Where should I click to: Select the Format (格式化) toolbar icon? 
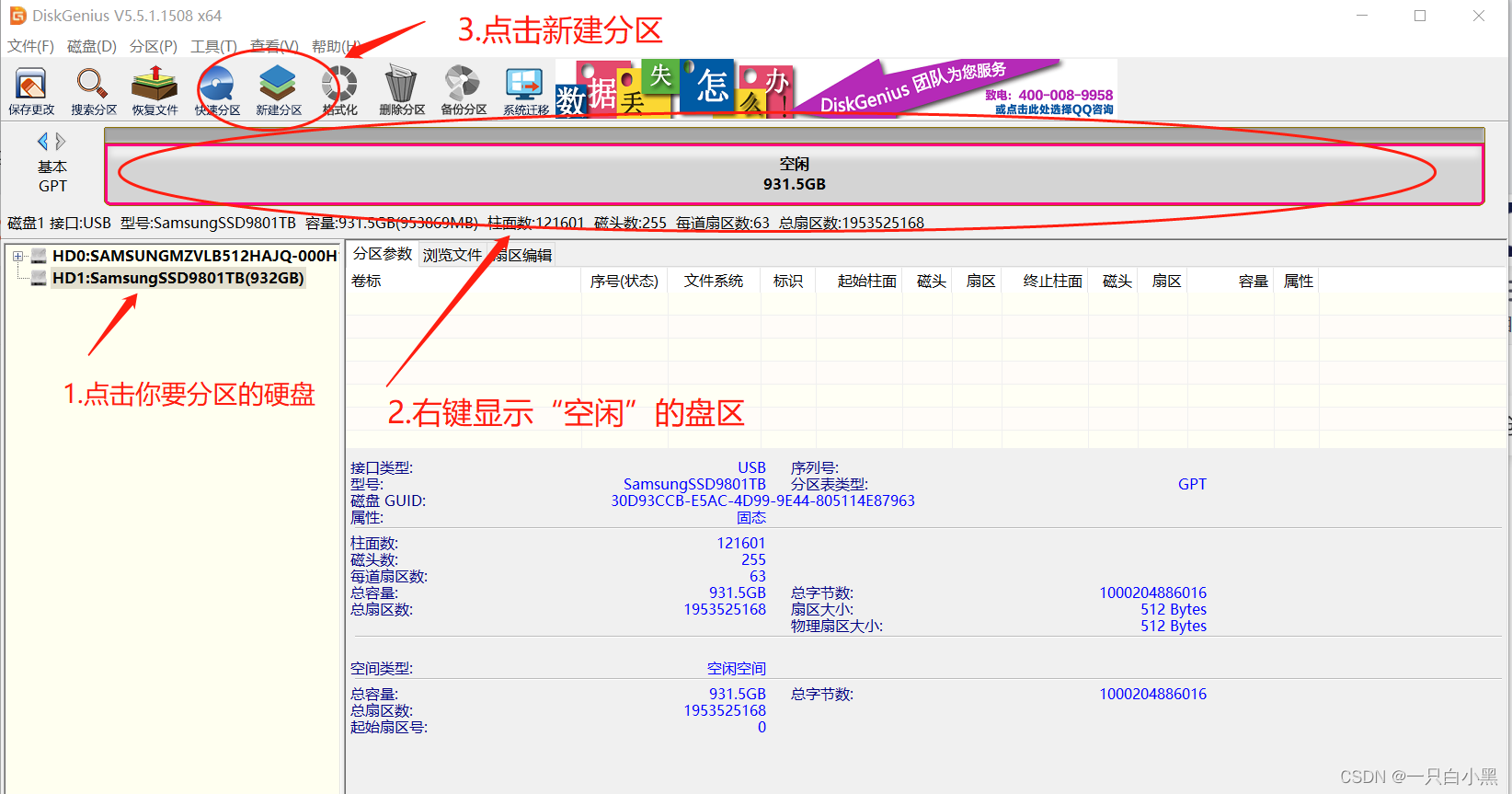click(339, 90)
